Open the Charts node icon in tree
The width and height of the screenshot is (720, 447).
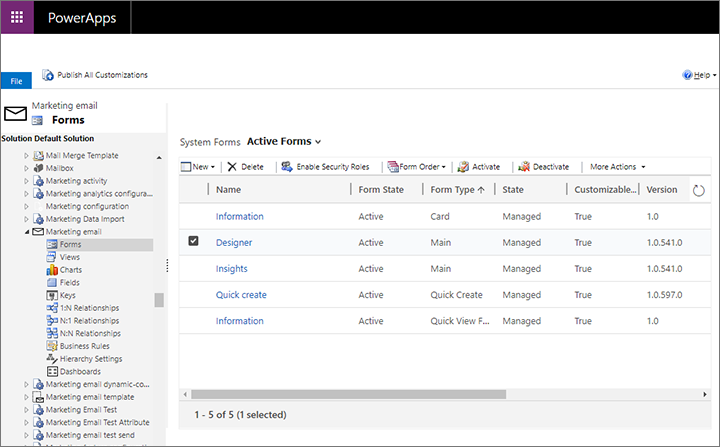click(x=51, y=270)
